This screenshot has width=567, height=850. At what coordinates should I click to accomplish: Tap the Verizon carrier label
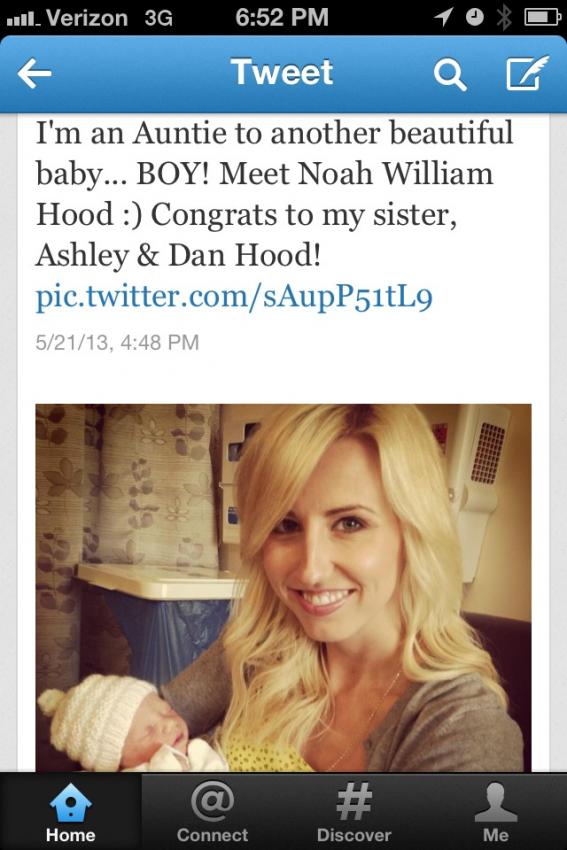click(87, 18)
